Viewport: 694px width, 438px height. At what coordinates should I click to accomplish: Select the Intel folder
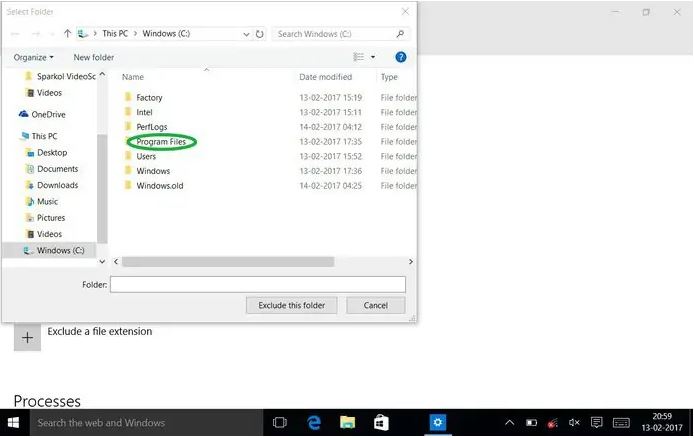pos(144,112)
